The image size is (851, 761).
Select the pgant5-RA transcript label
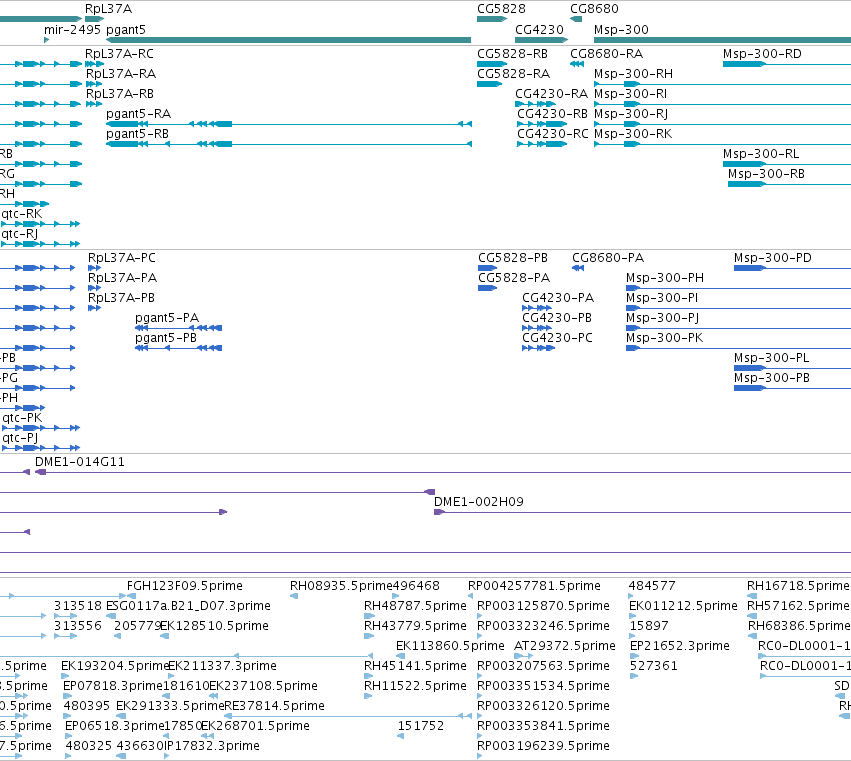pos(138,114)
